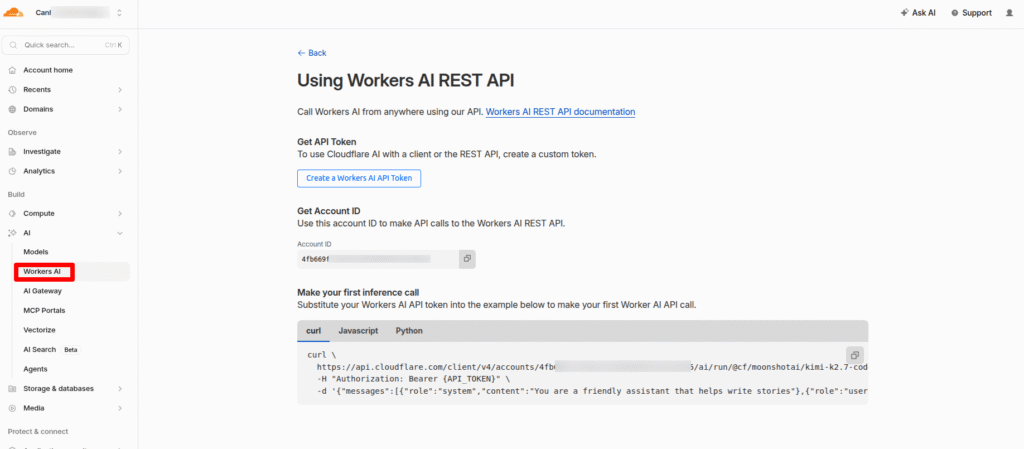The image size is (1024, 449).
Task: Click the Analytics chart icon
Action: (x=12, y=171)
